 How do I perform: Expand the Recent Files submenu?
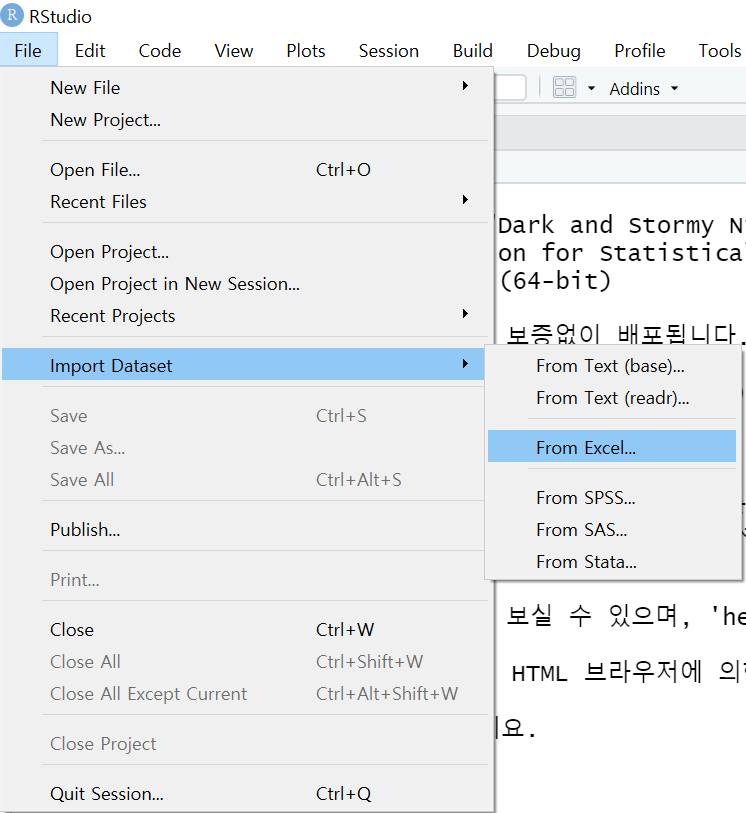click(243, 202)
